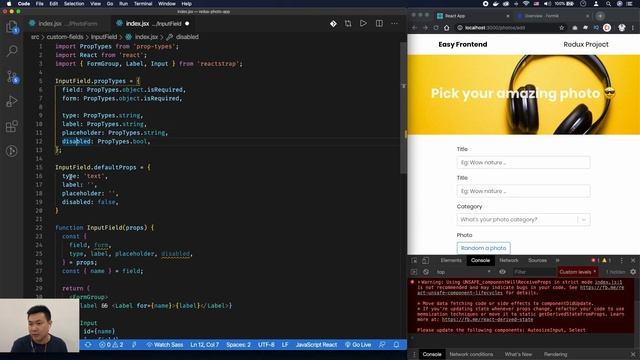Click the browser reload button

pos(436,28)
